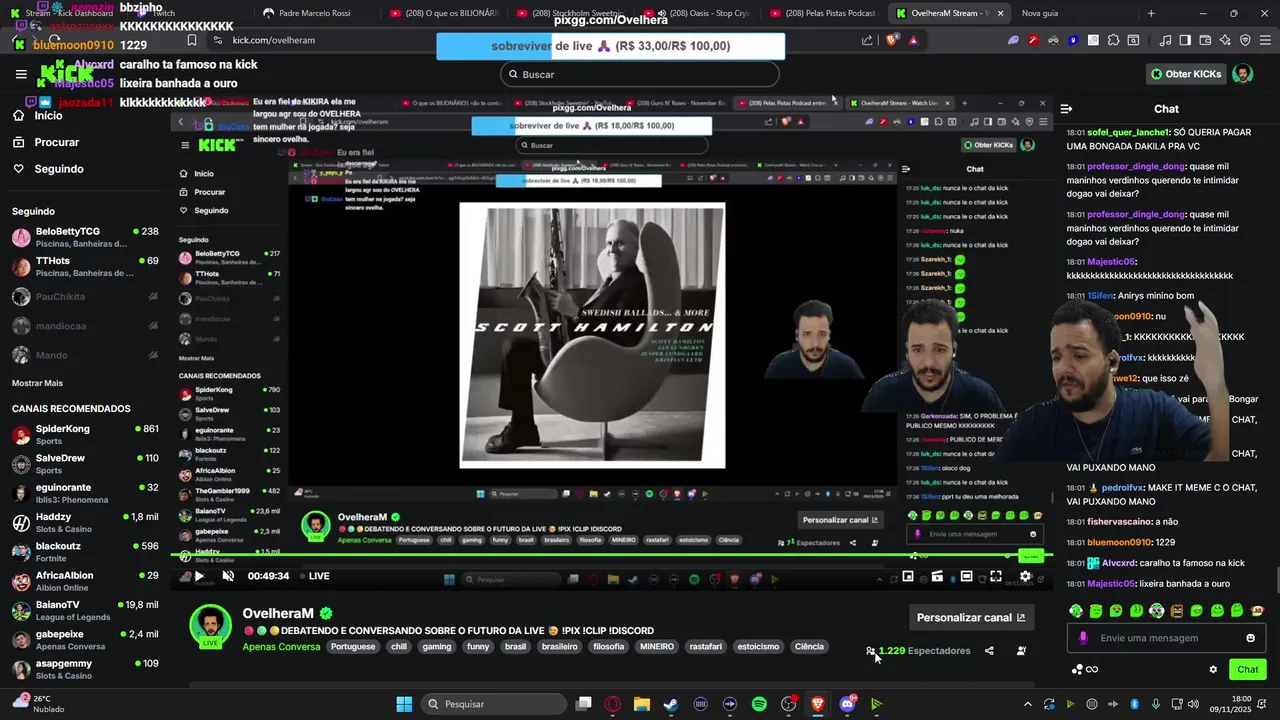The width and height of the screenshot is (1280, 720).
Task: Click the Windows taskbar search box Pesquisar
Action: pyautogui.click(x=494, y=704)
